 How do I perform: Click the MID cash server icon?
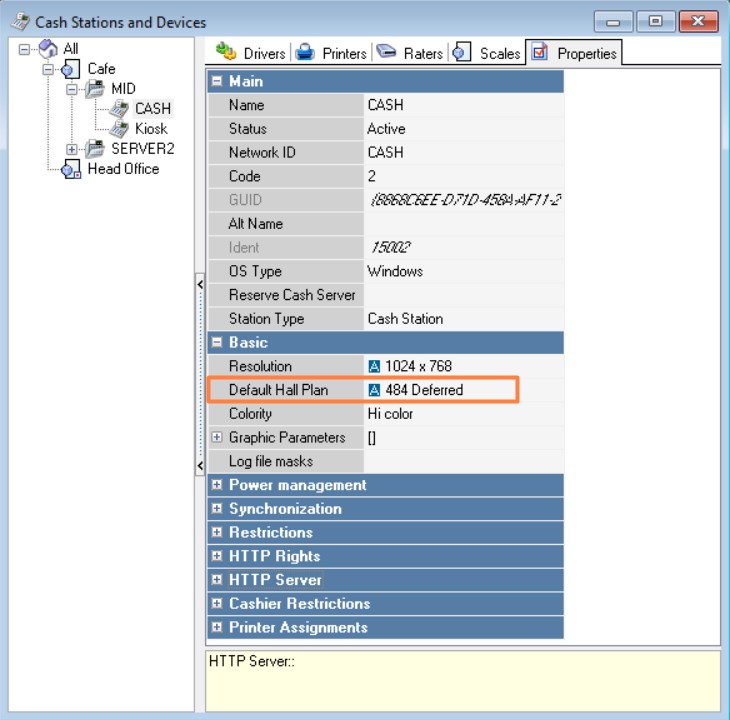[95, 89]
